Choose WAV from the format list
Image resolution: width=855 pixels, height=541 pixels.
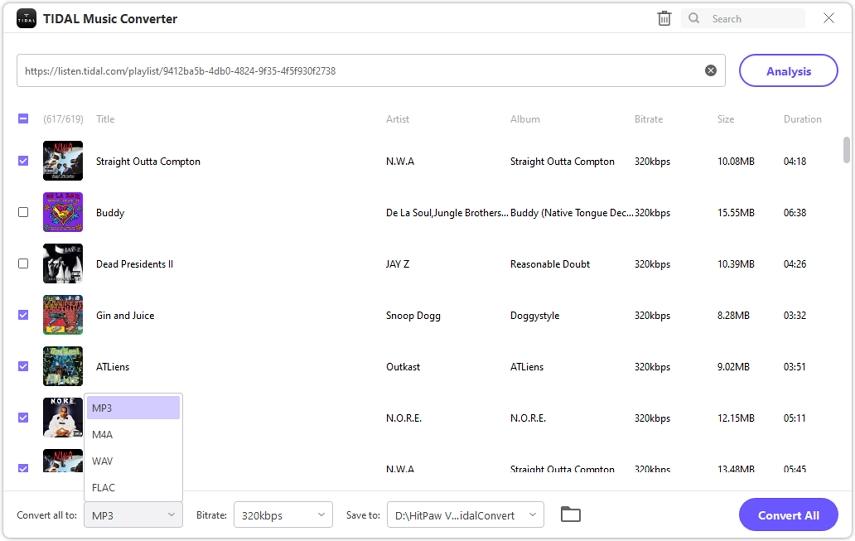coord(133,461)
